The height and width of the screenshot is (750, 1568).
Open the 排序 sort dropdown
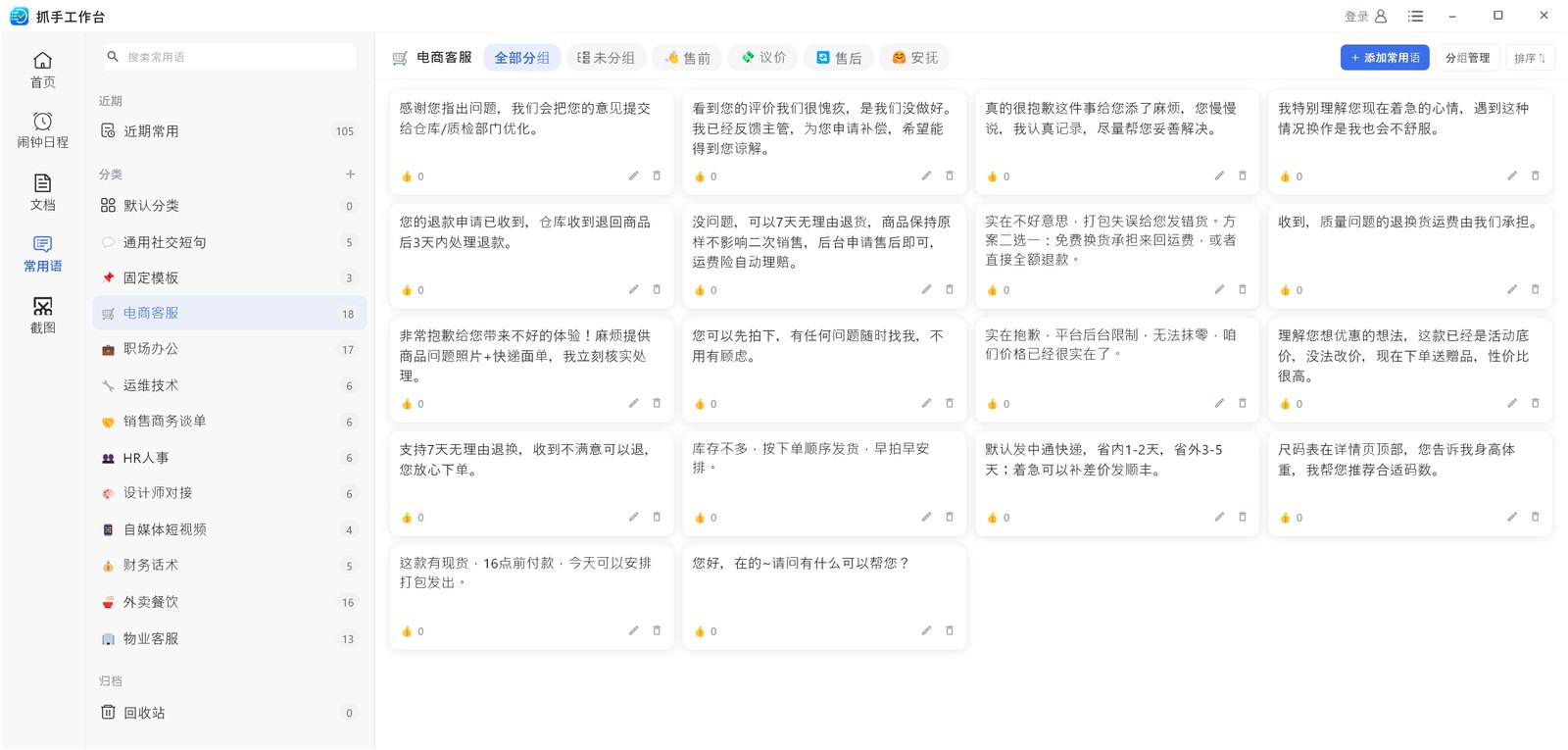(x=1530, y=58)
